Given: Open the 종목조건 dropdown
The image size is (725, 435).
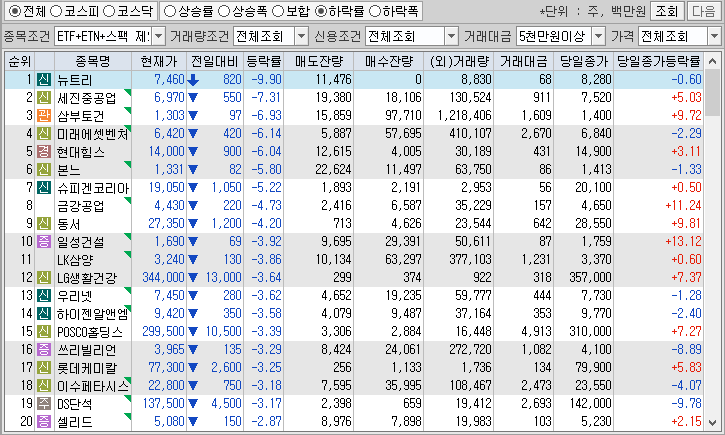Looking at the screenshot, I should point(158,36).
